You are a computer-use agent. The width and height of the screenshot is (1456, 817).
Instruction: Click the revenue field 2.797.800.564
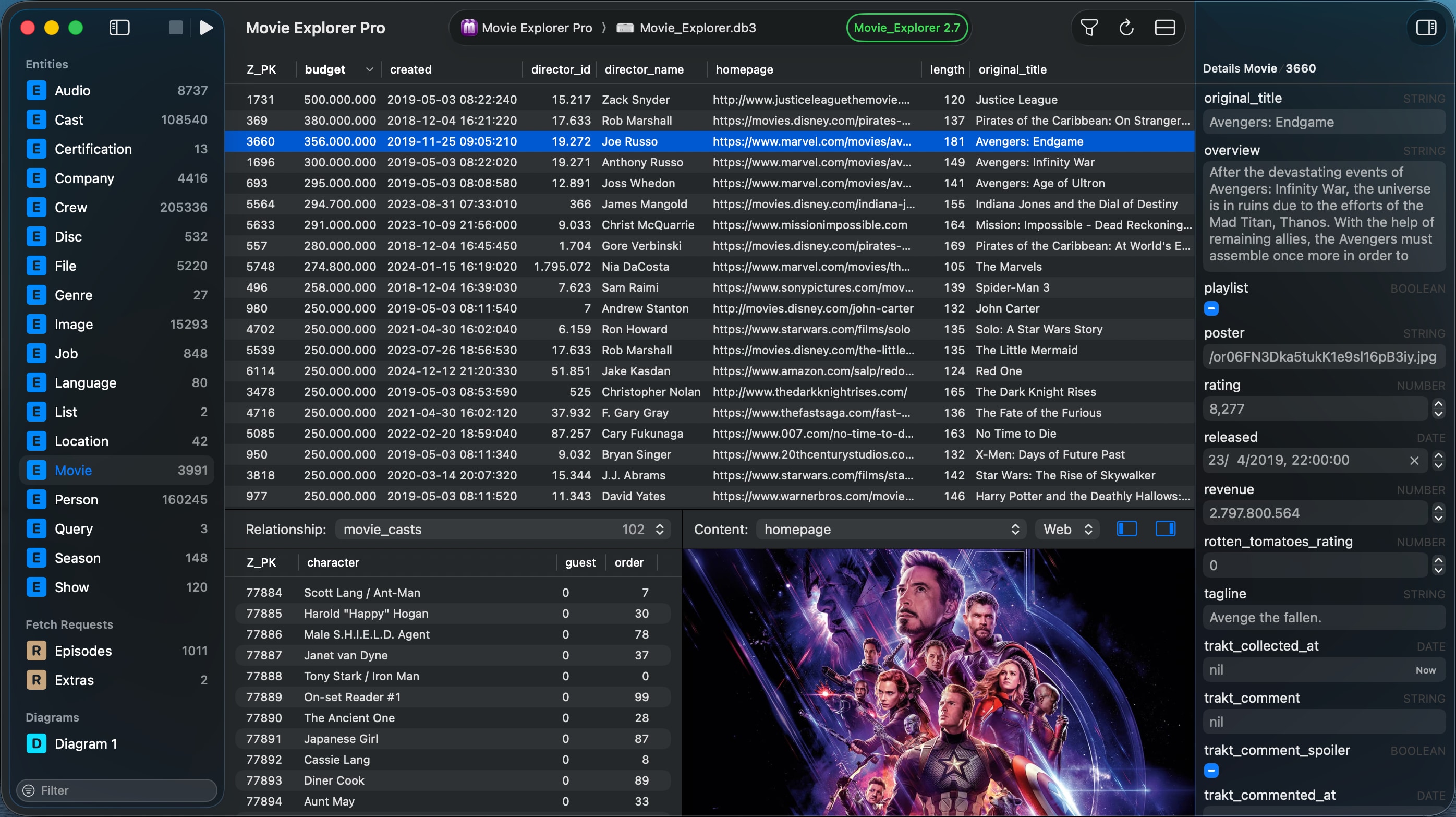point(1315,513)
